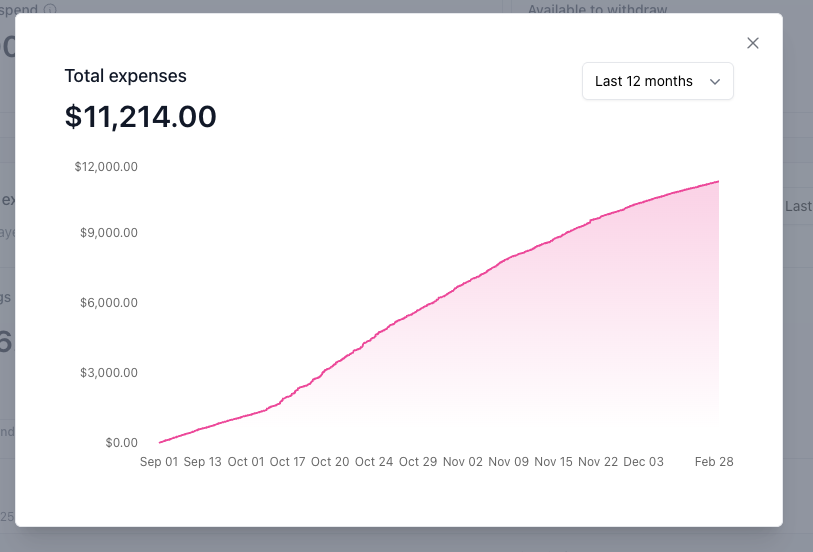Click the $12,000.00 y-axis label

pyautogui.click(x=106, y=166)
